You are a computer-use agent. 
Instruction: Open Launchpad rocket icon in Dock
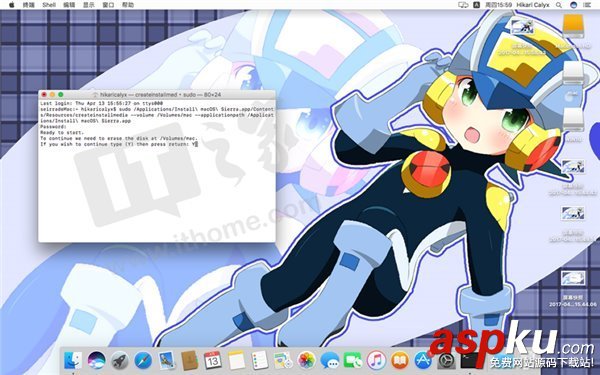click(120, 360)
